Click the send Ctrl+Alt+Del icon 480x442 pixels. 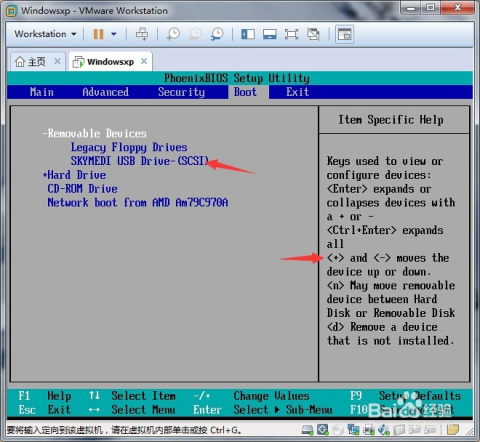[142, 34]
